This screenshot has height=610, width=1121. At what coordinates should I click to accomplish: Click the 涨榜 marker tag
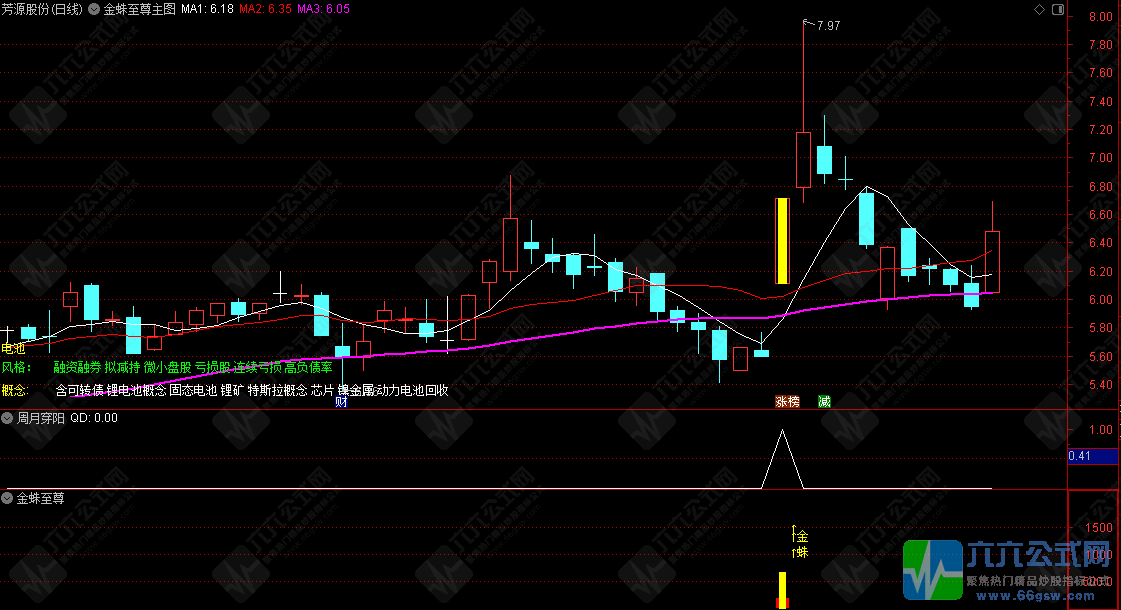click(787, 402)
